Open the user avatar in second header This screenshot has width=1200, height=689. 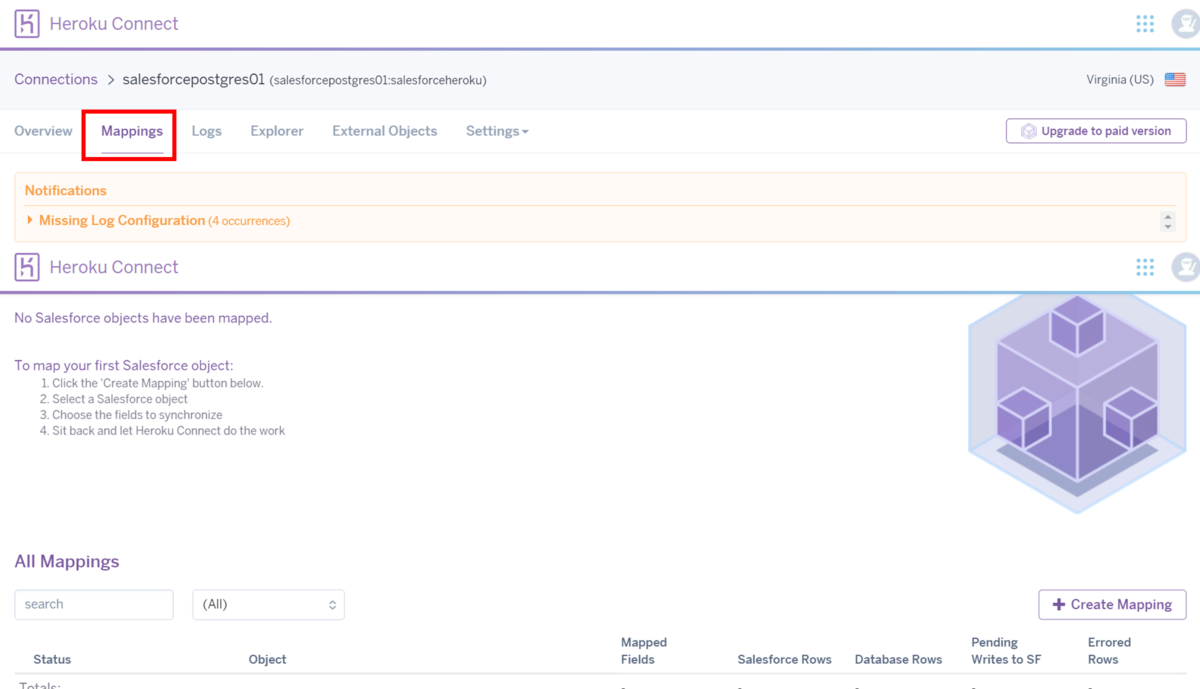tap(1186, 267)
